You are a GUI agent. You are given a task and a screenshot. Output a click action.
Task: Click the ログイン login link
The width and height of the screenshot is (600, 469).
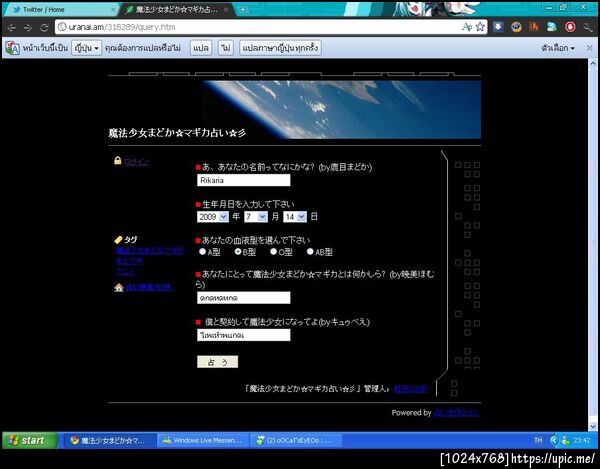pos(137,162)
